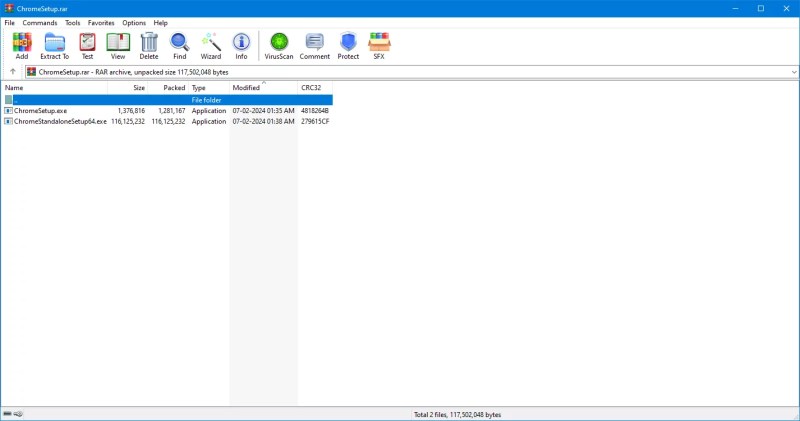
Task: Click status bar Total 2 files text
Action: 457,414
